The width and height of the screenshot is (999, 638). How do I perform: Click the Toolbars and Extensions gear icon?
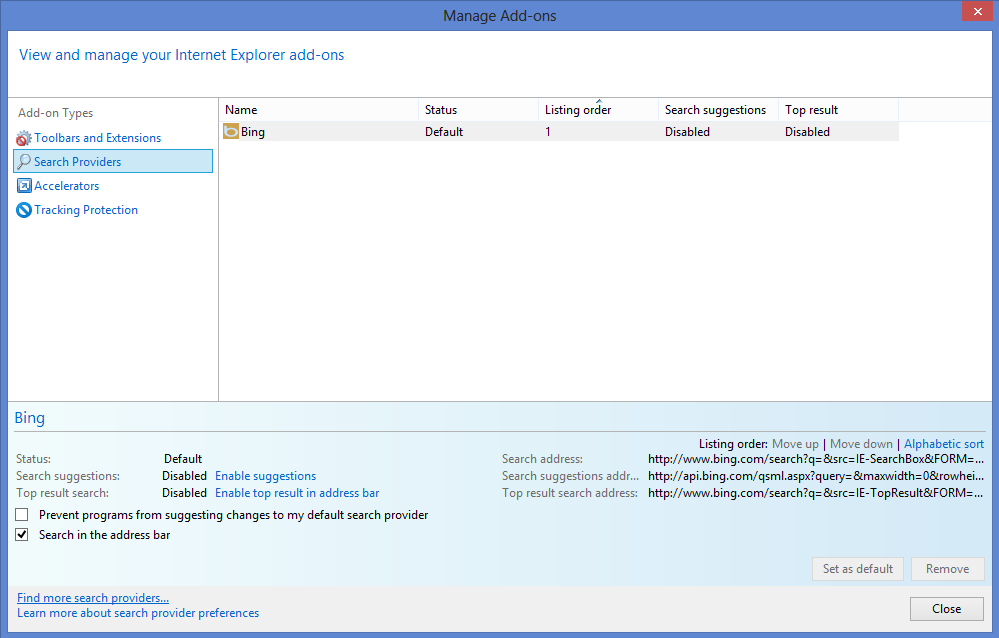click(x=24, y=138)
